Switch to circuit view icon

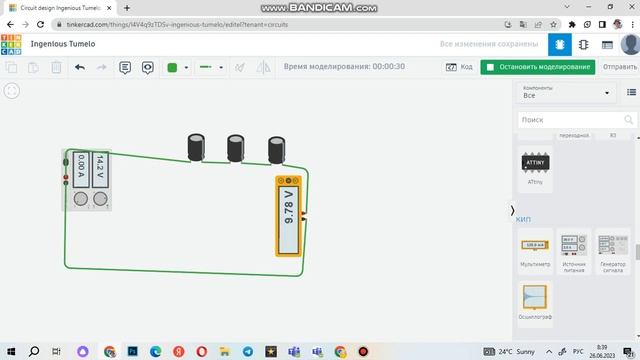click(560, 44)
